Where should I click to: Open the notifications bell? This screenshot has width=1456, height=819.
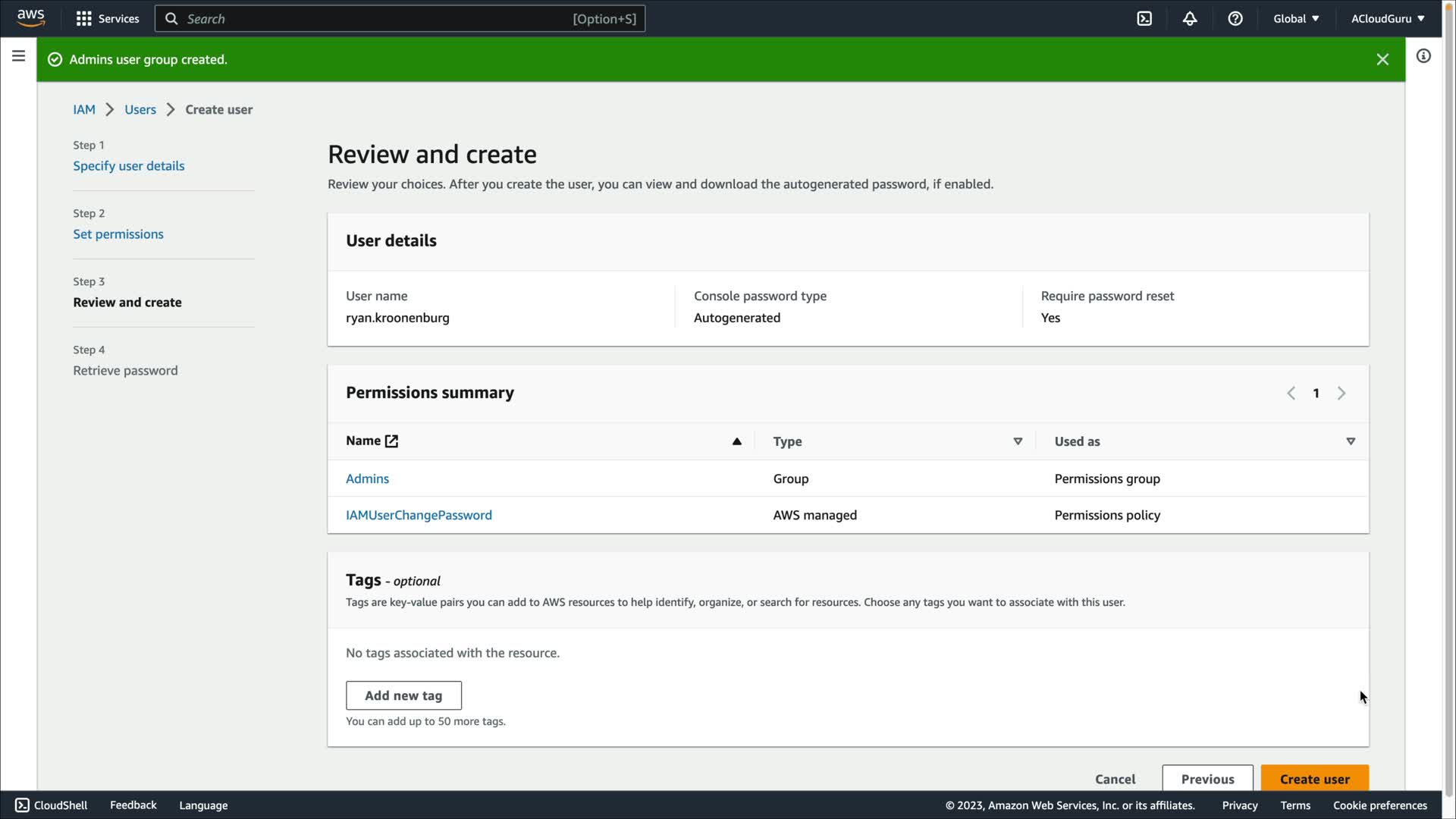pyautogui.click(x=1190, y=19)
